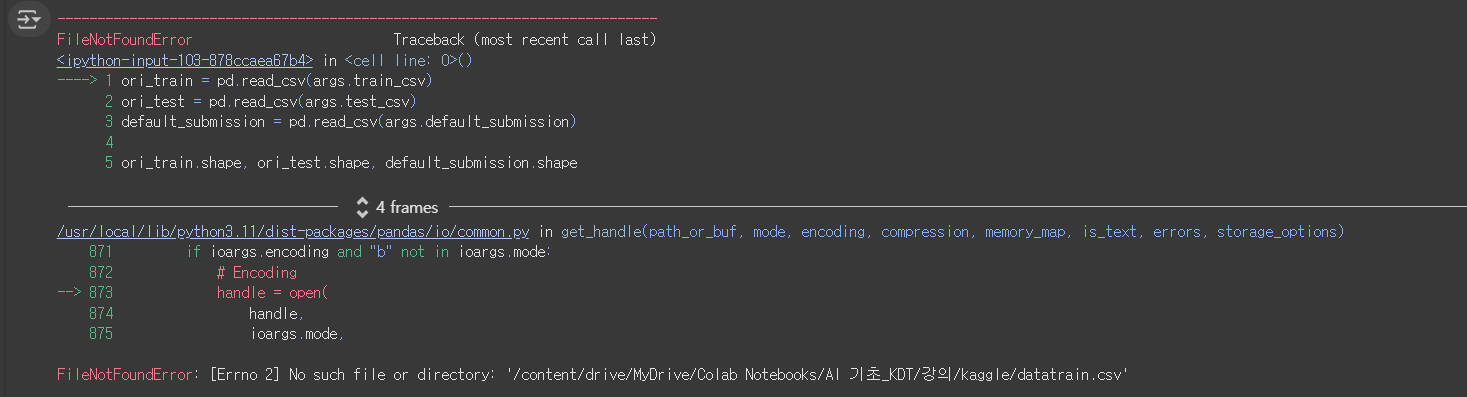Click the Traceback (most recent call last) text
The image size is (1467, 397).
click(525, 40)
